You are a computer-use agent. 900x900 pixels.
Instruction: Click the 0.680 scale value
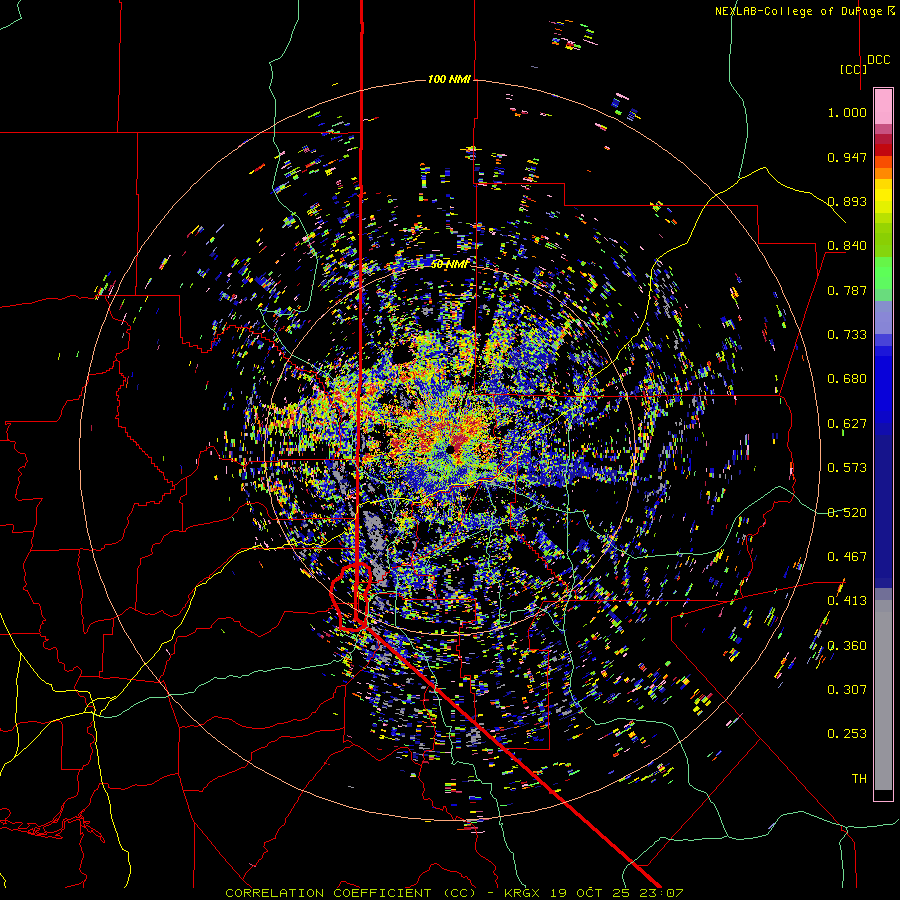[847, 379]
